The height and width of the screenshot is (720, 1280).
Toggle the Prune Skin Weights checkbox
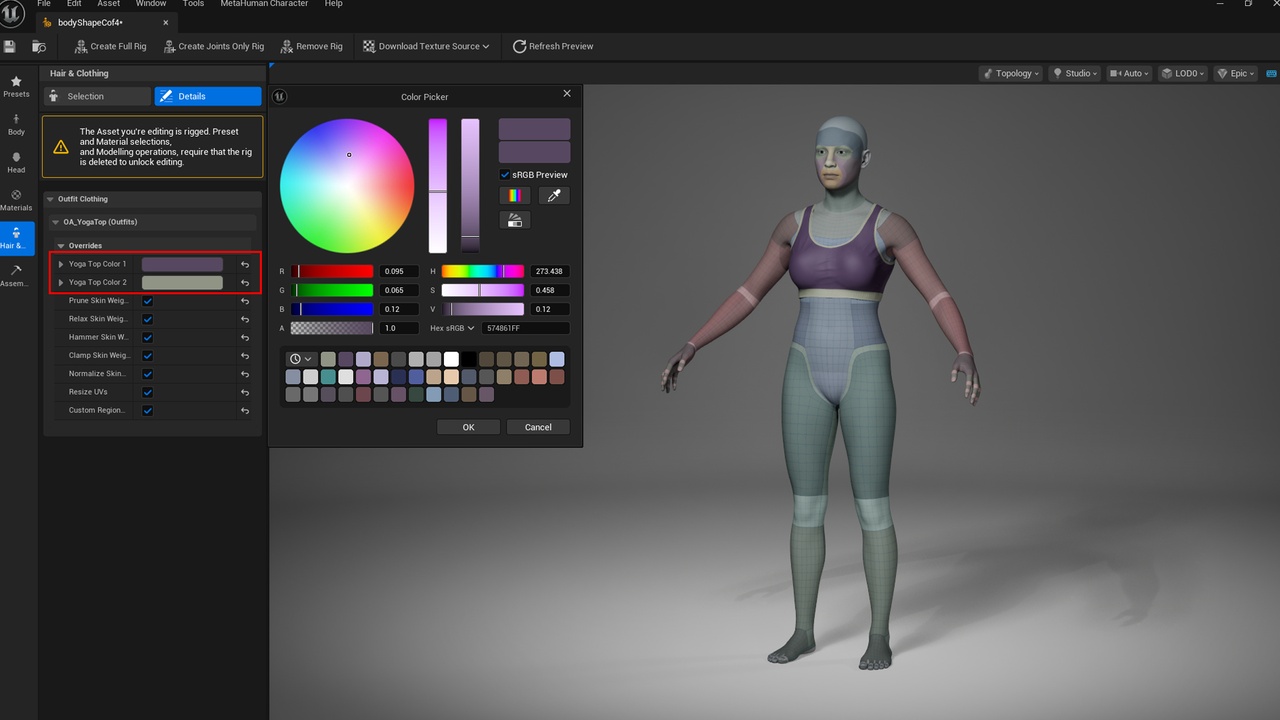148,301
